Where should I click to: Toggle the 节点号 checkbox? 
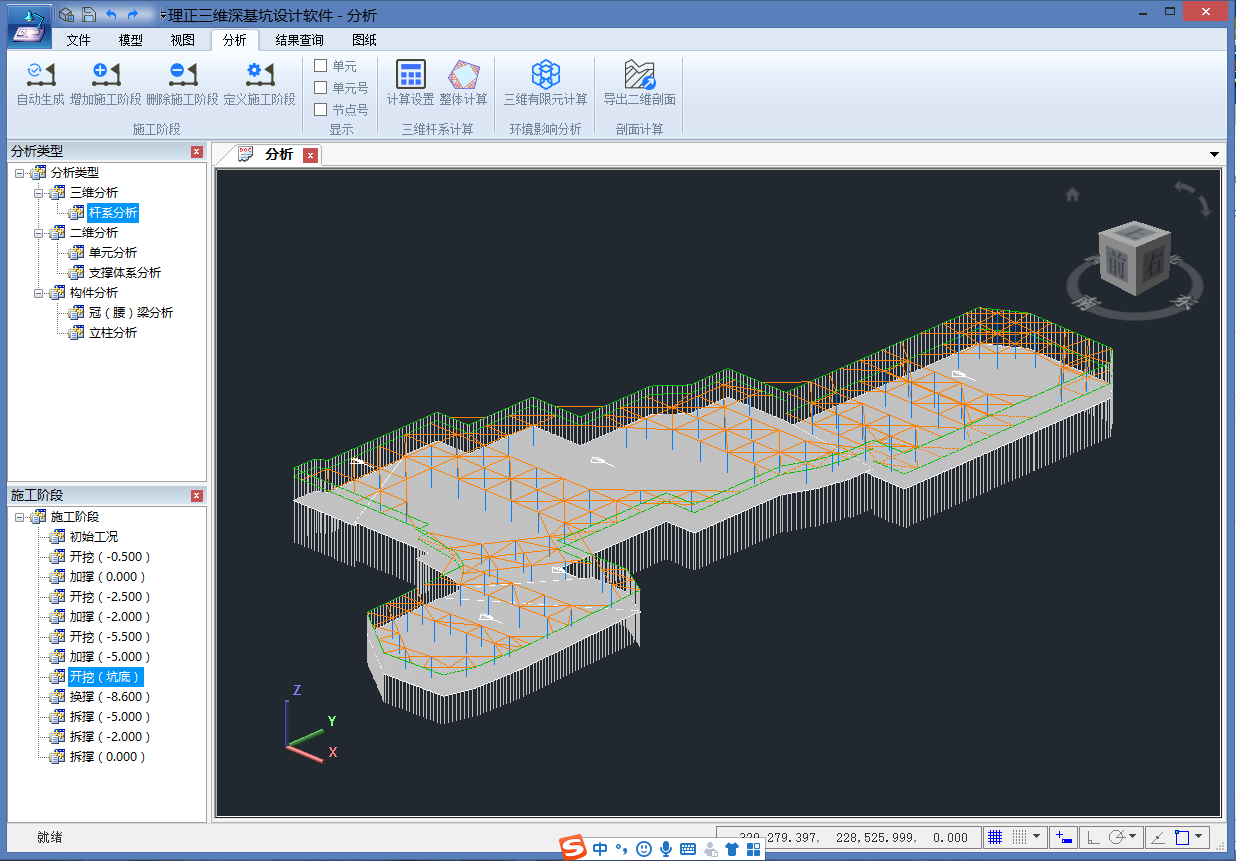321,110
